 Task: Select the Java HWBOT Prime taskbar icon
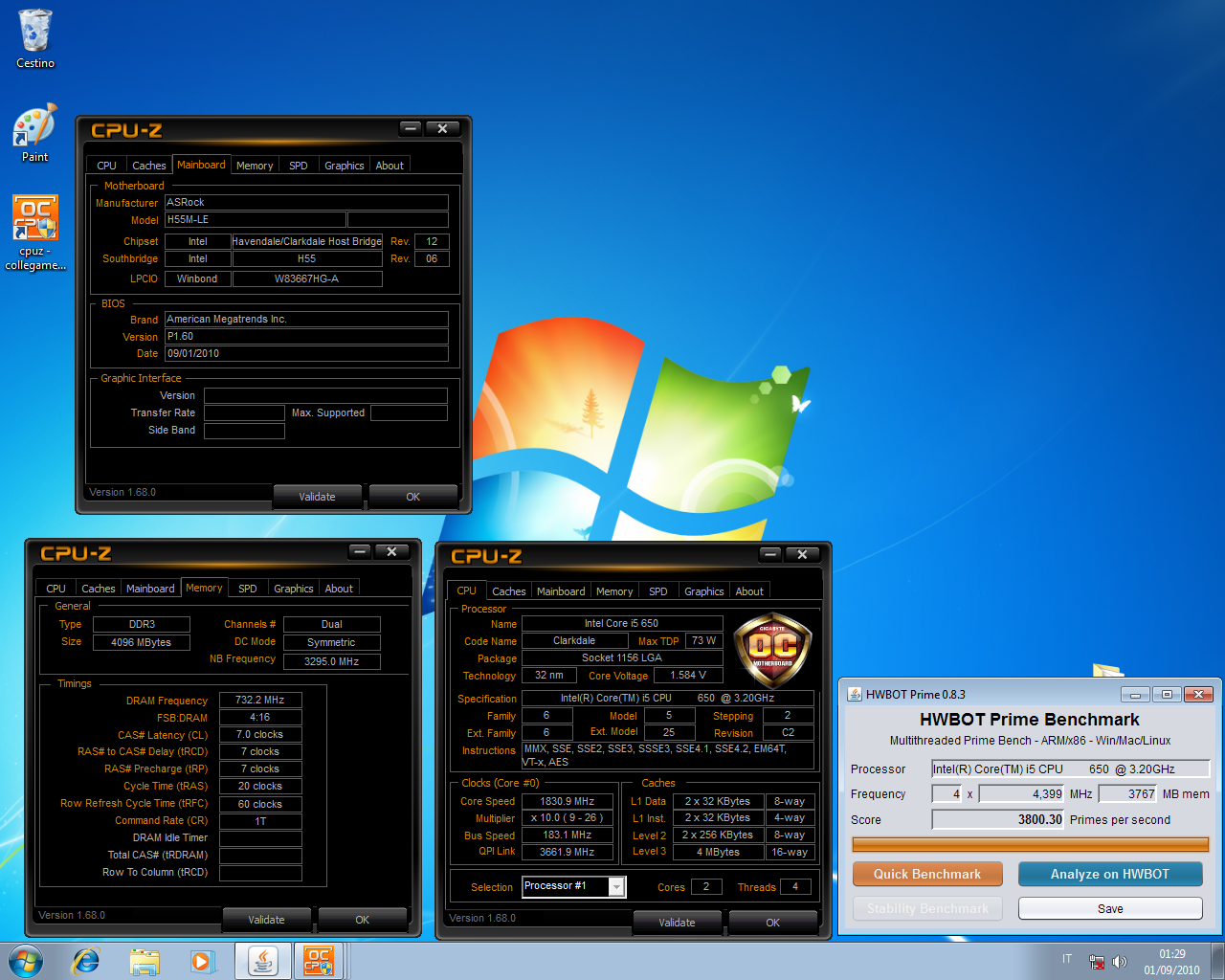pyautogui.click(x=262, y=961)
